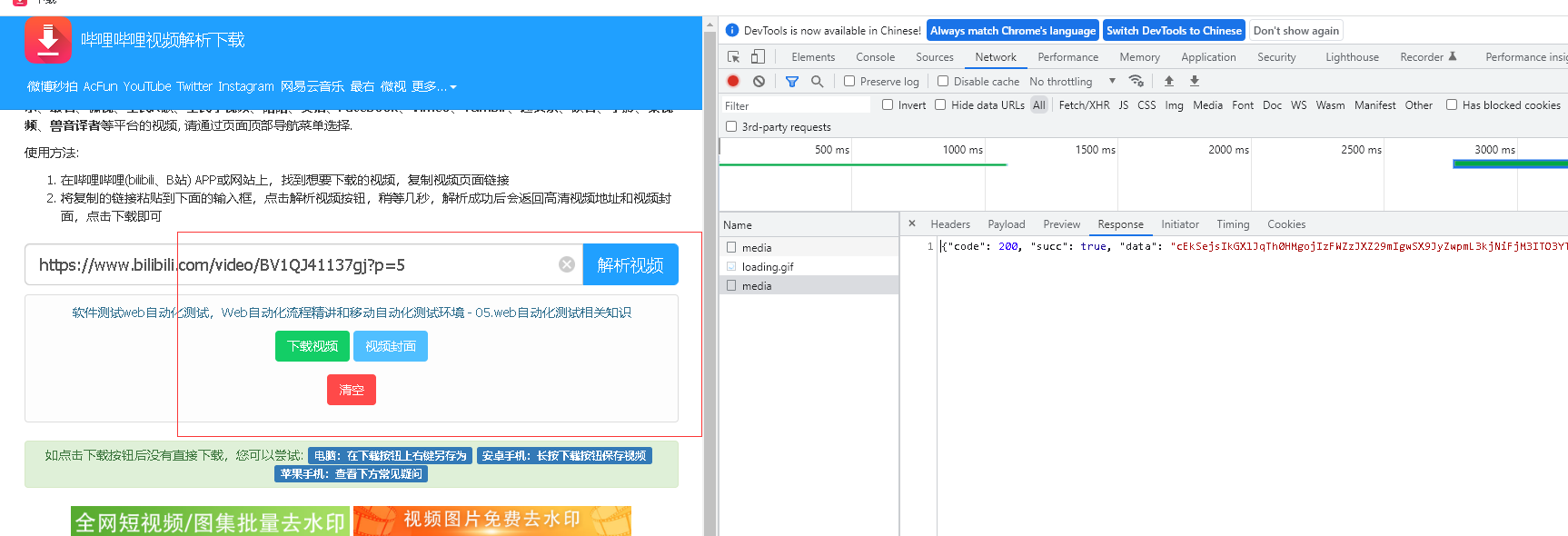Filter requests by Media type
Image resolution: width=1568 pixels, height=536 pixels.
pos(1207,104)
